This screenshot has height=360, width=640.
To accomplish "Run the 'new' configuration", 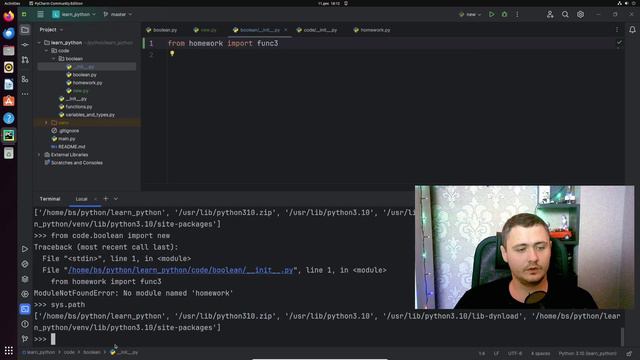I will [x=491, y=14].
